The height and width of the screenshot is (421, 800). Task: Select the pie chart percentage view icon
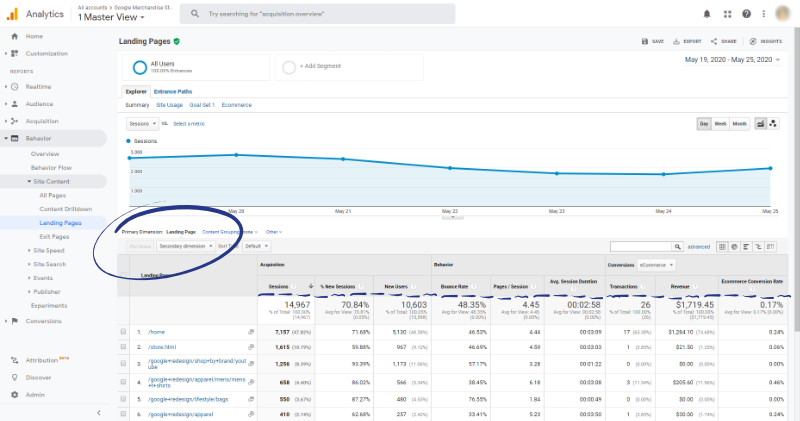(734, 246)
